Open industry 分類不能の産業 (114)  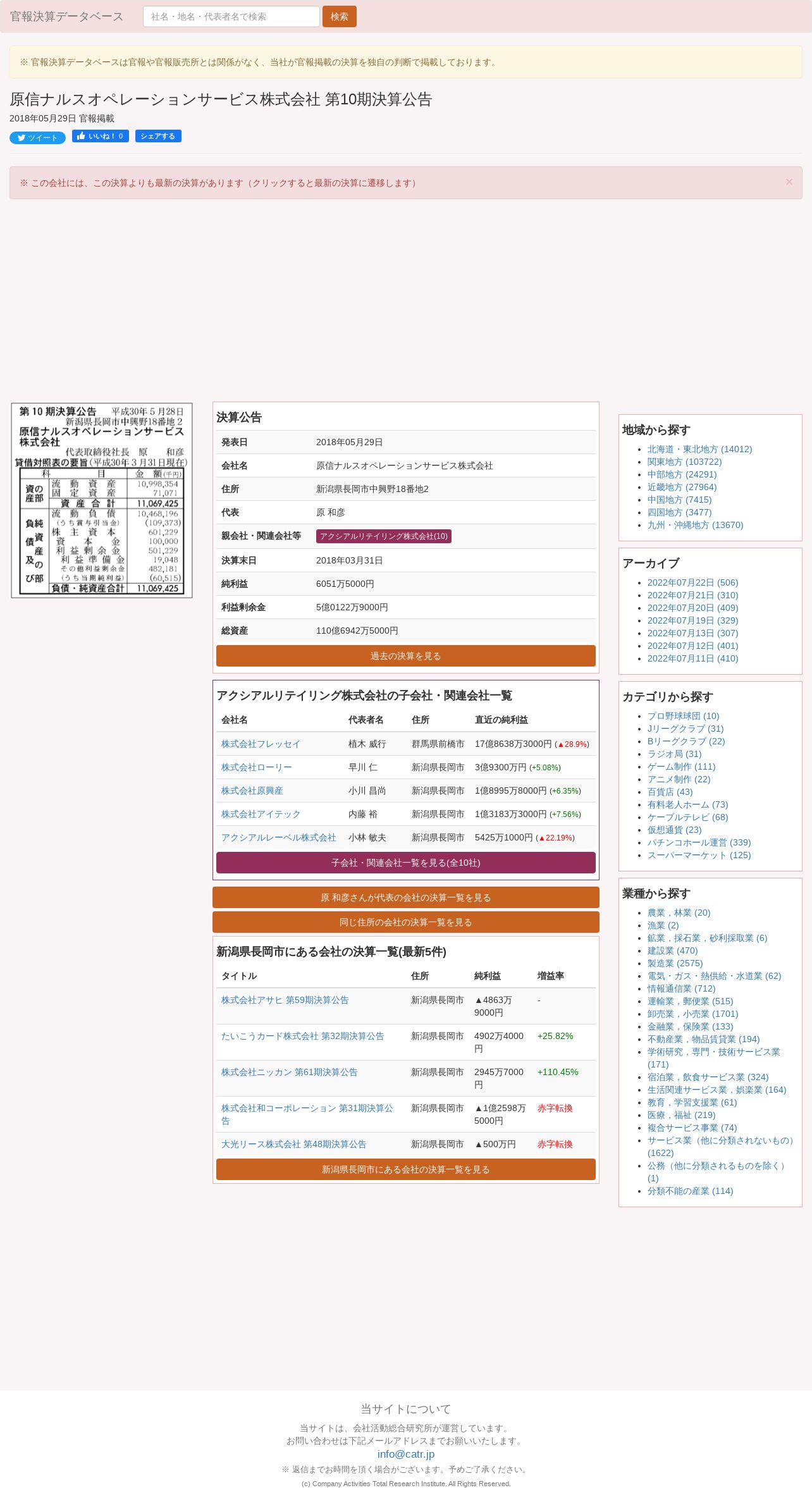[690, 1191]
